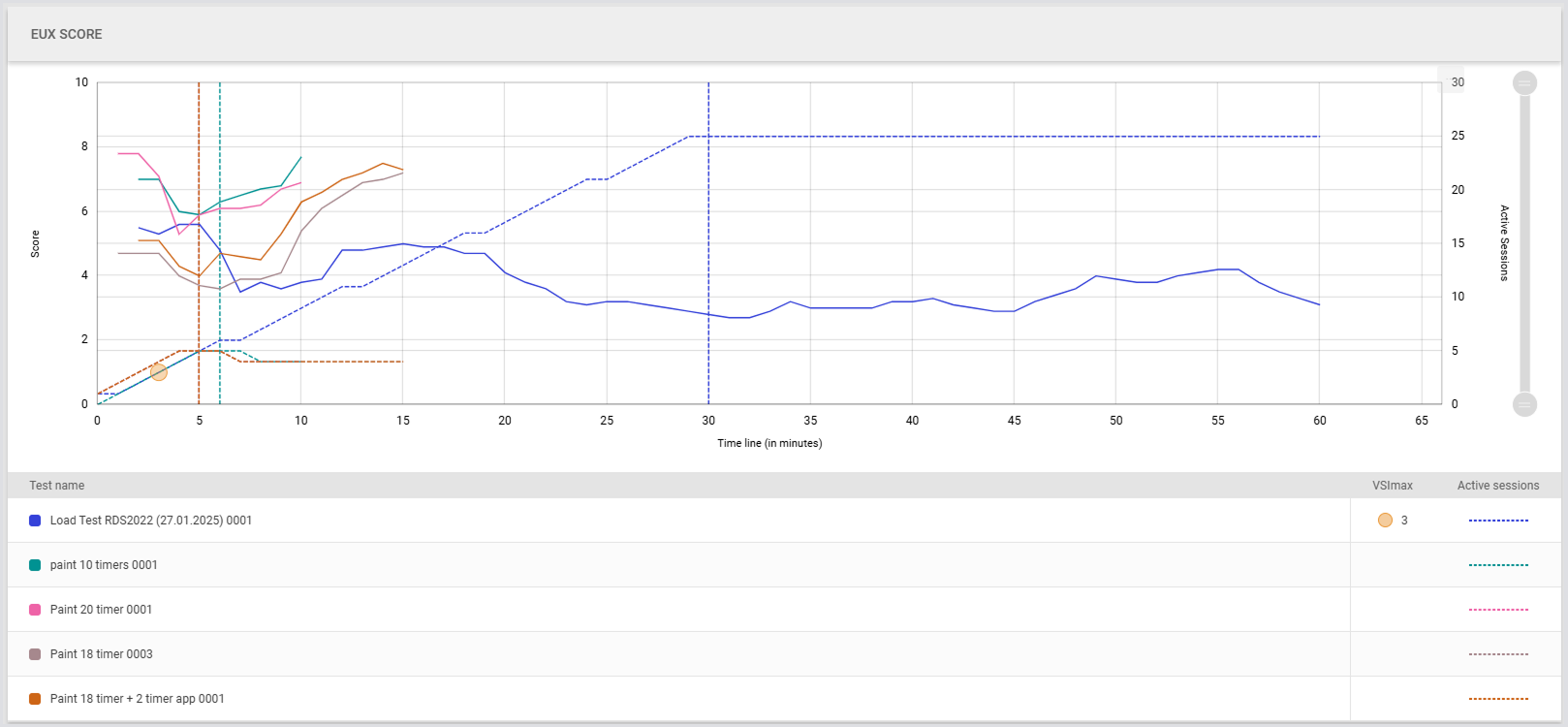This screenshot has width=1568, height=727.
Task: Click the VSImax column header
Action: coord(1393,486)
